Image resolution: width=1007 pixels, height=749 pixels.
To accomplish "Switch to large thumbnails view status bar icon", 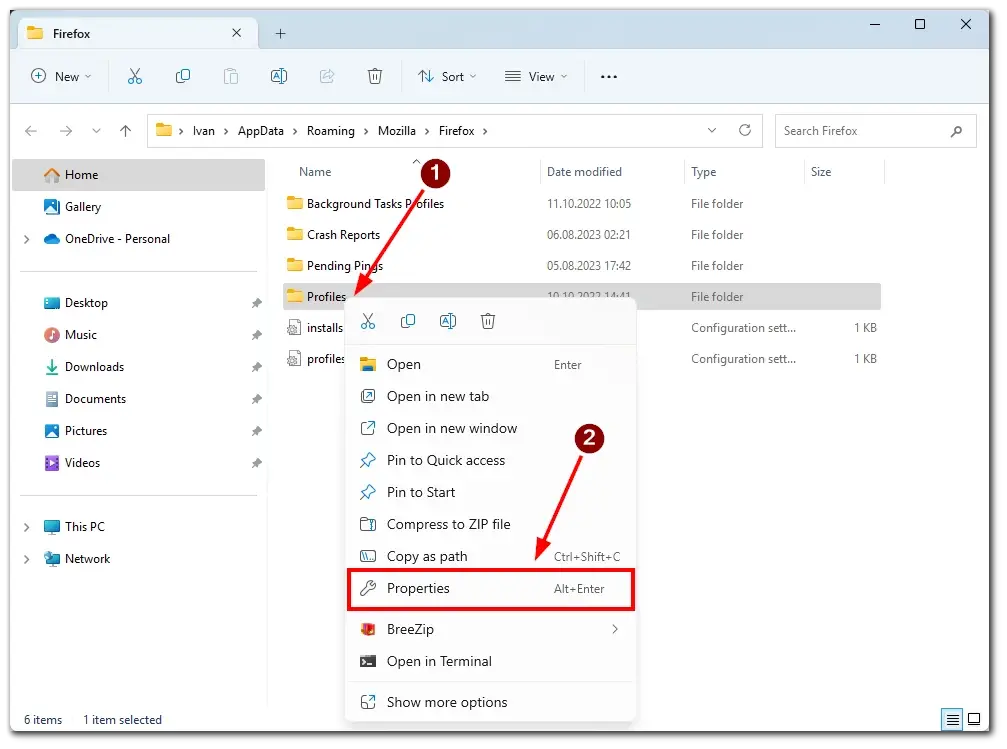I will (974, 719).
